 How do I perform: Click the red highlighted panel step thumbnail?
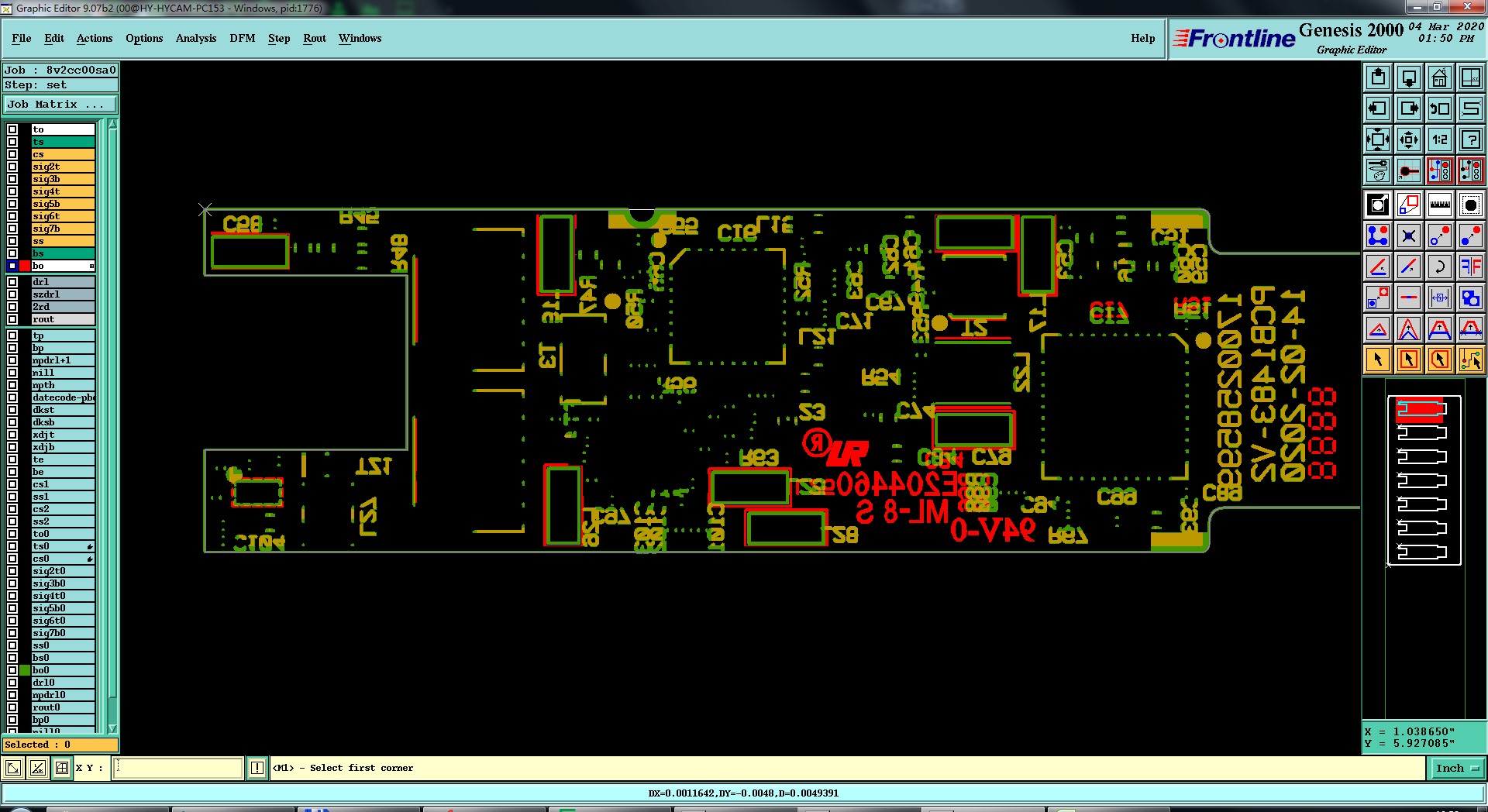(x=1421, y=409)
